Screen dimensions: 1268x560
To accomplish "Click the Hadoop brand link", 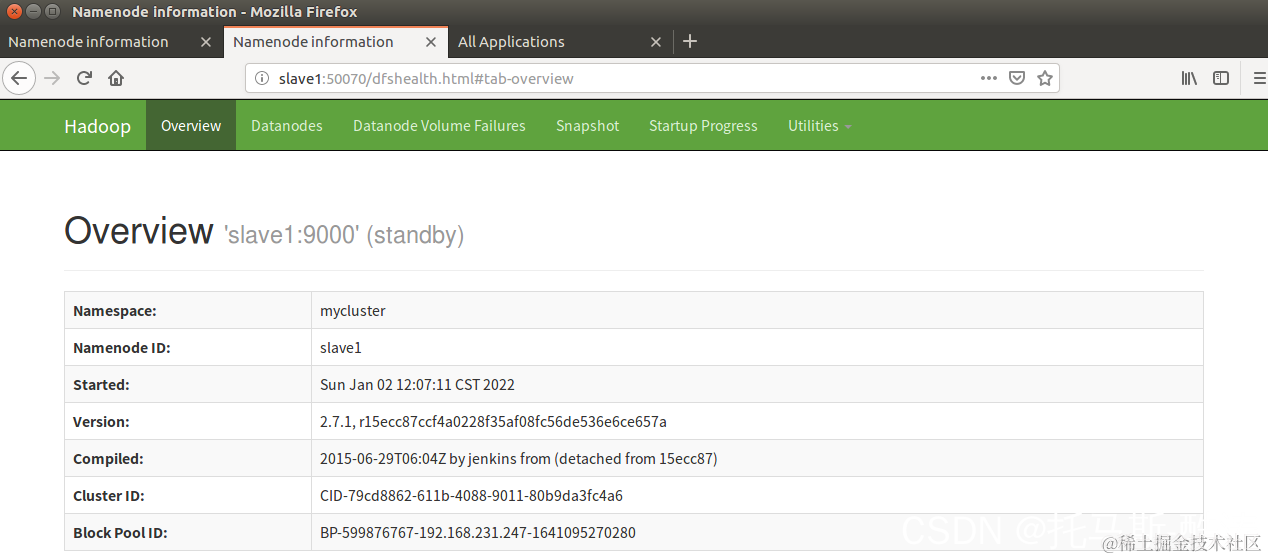I will click(x=97, y=126).
